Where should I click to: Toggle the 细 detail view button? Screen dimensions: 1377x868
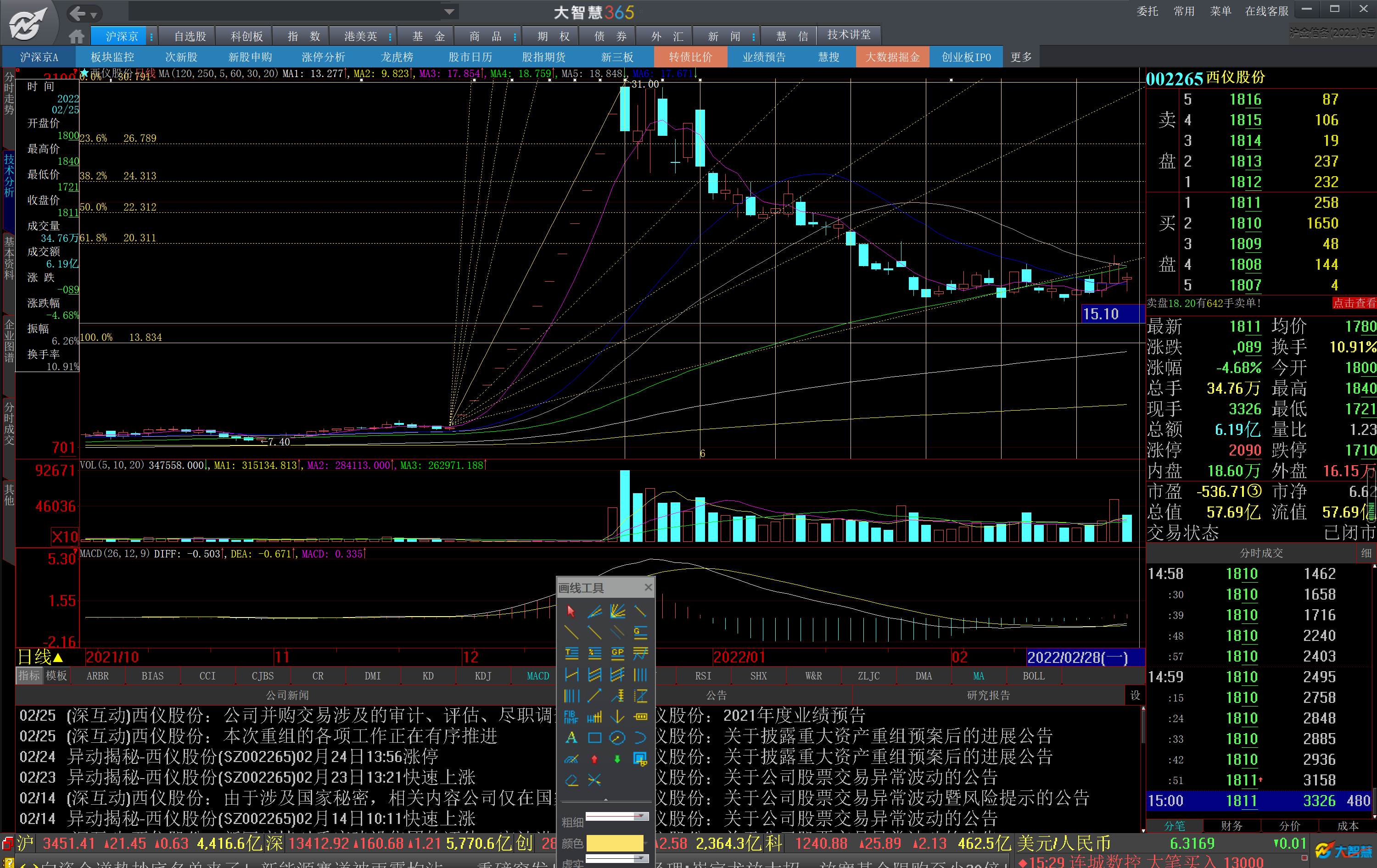[x=1366, y=552]
